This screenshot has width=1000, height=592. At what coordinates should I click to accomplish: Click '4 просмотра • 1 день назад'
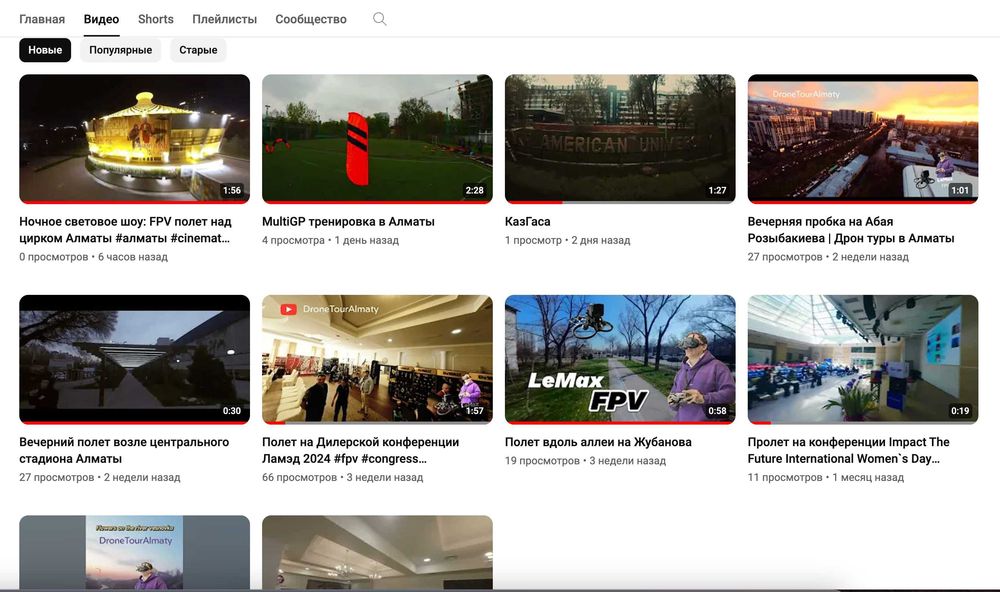(x=330, y=240)
